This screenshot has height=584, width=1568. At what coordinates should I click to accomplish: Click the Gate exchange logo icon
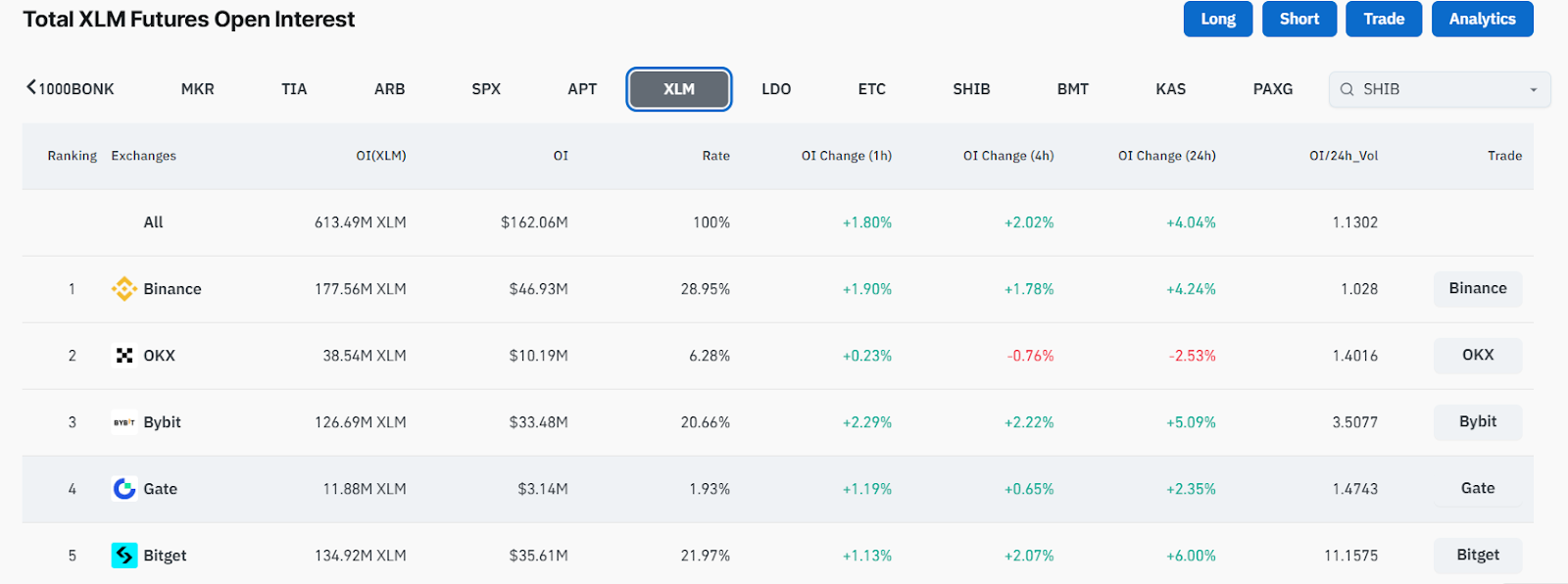point(123,489)
